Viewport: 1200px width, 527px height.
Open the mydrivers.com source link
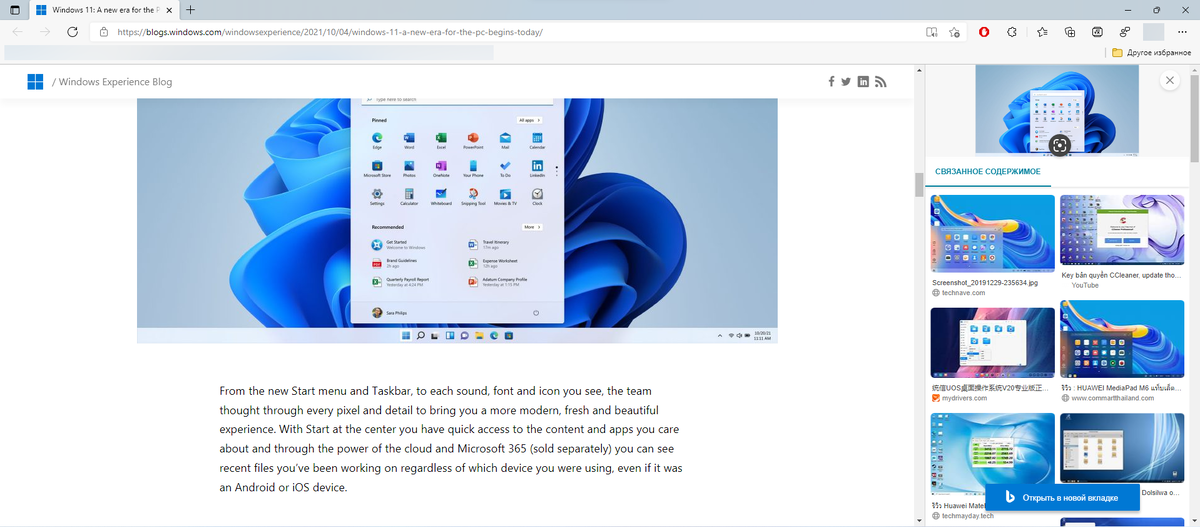pyautogui.click(x=964, y=398)
